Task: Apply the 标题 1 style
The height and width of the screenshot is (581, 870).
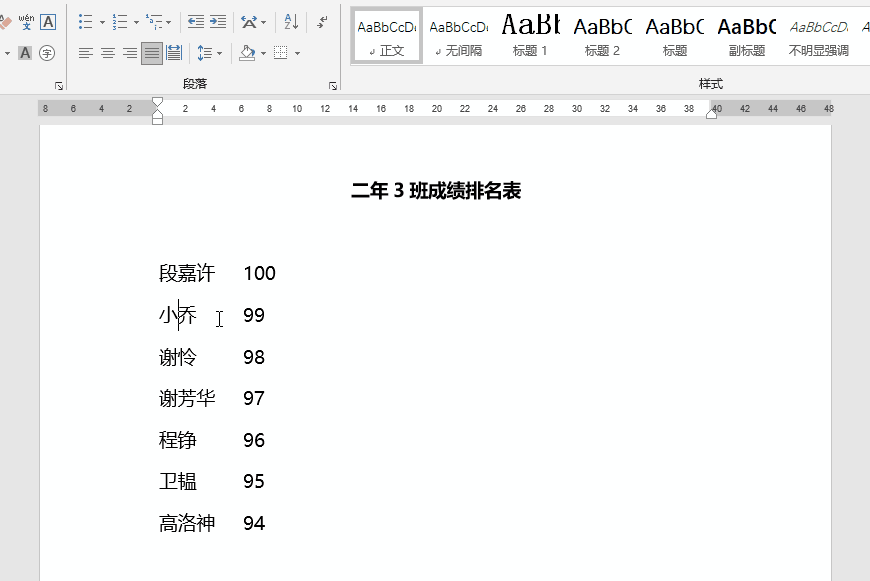Action: (x=530, y=35)
